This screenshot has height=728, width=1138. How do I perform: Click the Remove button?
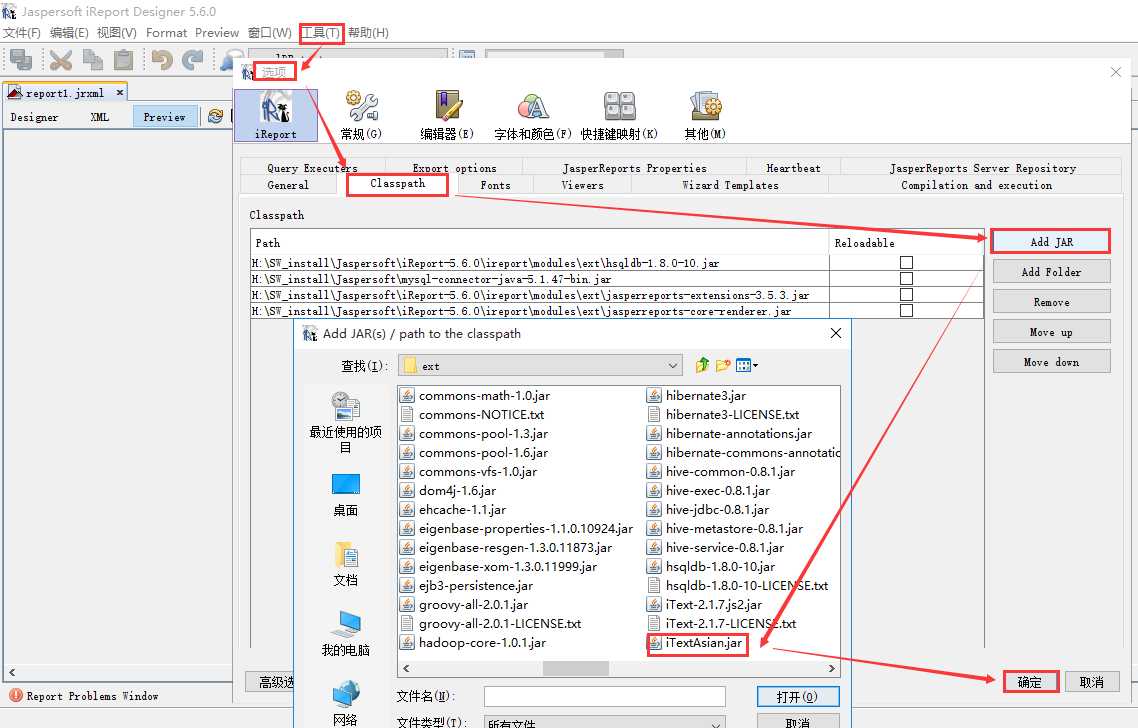coord(1051,302)
